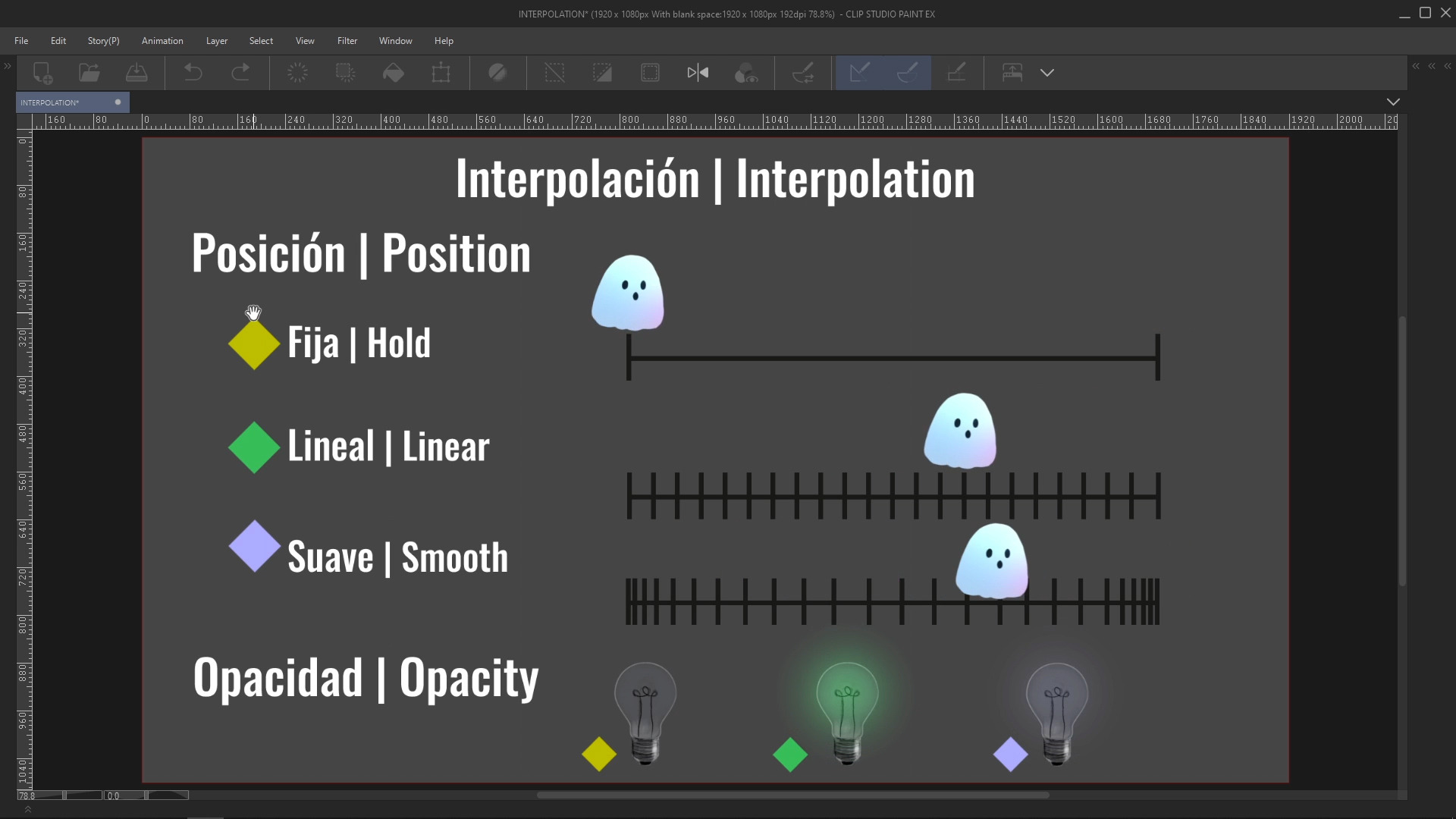The height and width of the screenshot is (819, 1456).
Task: Open the File menu
Action: [x=21, y=41]
